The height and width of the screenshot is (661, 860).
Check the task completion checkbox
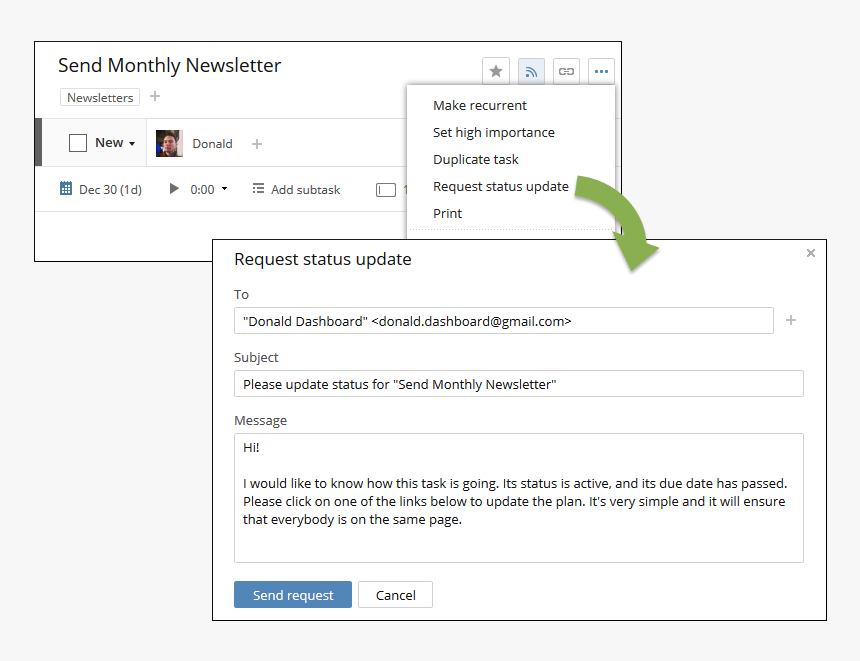[x=78, y=143]
